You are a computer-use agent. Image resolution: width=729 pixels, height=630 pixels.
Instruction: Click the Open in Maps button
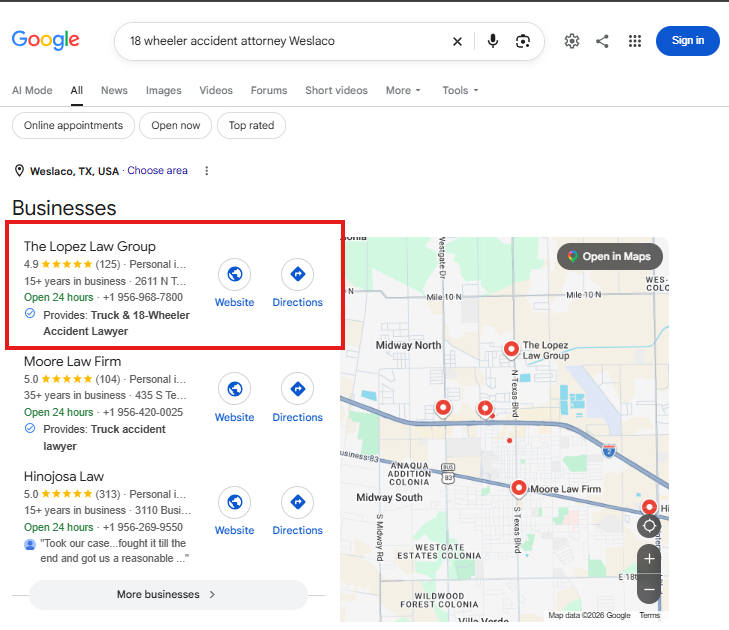pyautogui.click(x=610, y=257)
